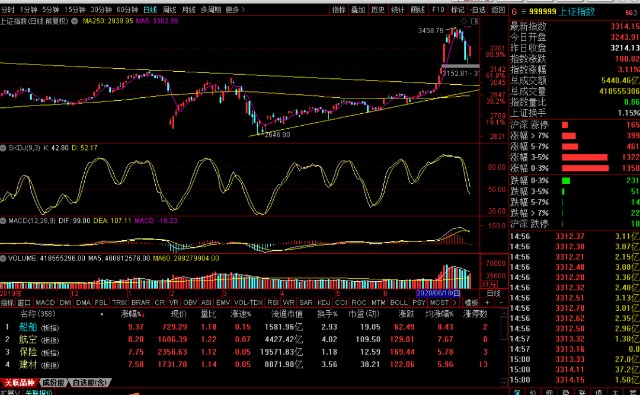Click the minus zoom-out button
Viewport: 640px width, 395px height.
point(501,302)
